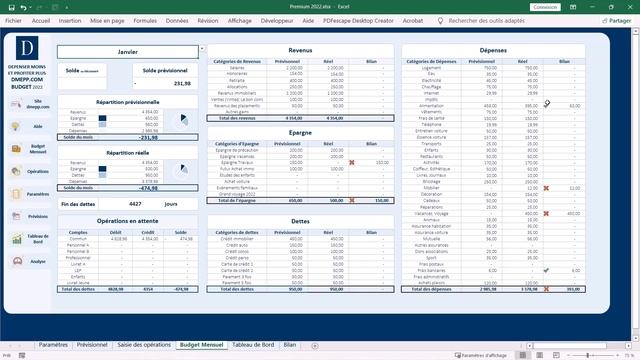Image resolution: width=640 pixels, height=360 pixels.
Task: Switch to Normal view icon
Action: (x=522, y=356)
